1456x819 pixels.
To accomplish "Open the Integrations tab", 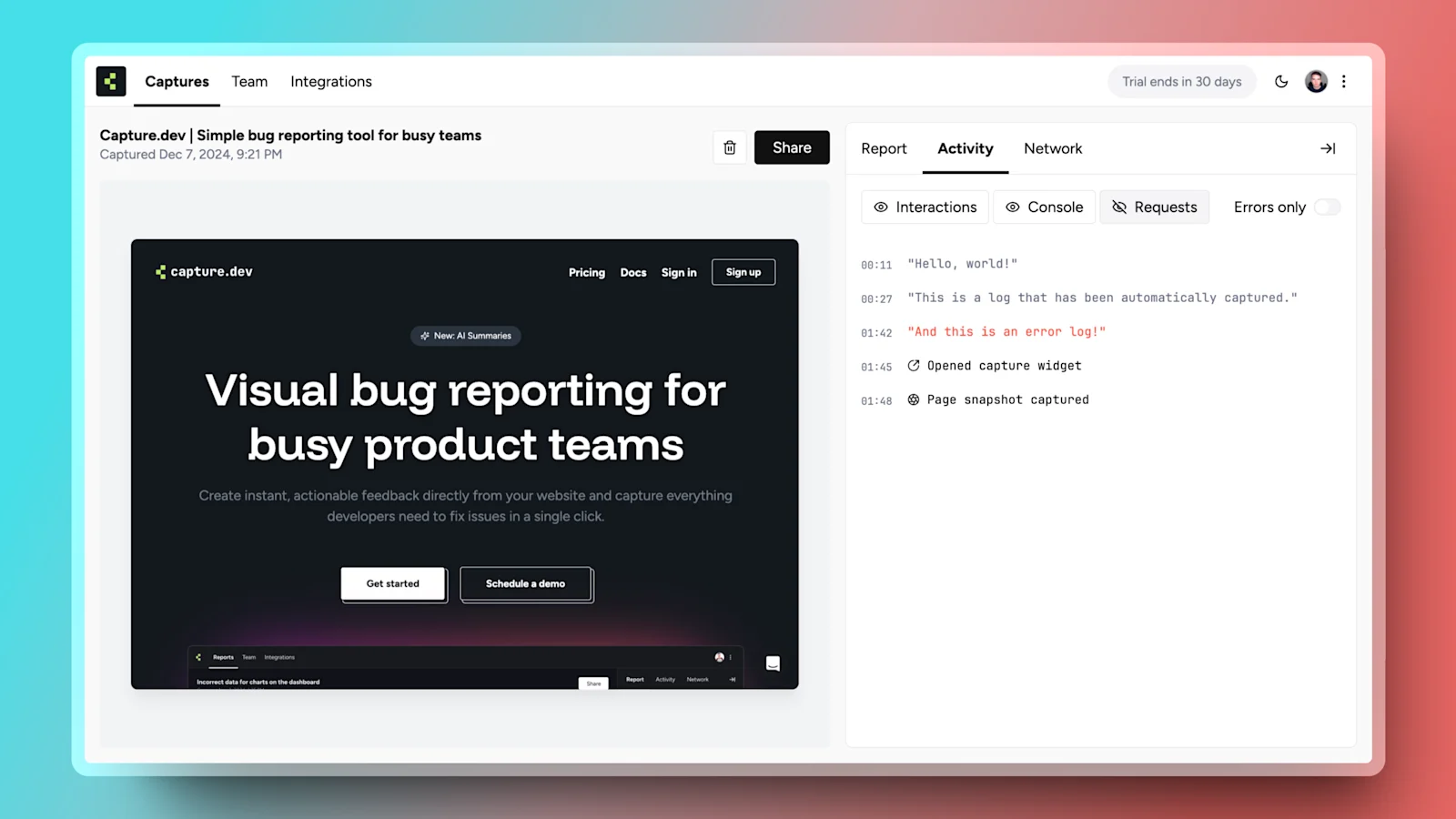I will (331, 82).
